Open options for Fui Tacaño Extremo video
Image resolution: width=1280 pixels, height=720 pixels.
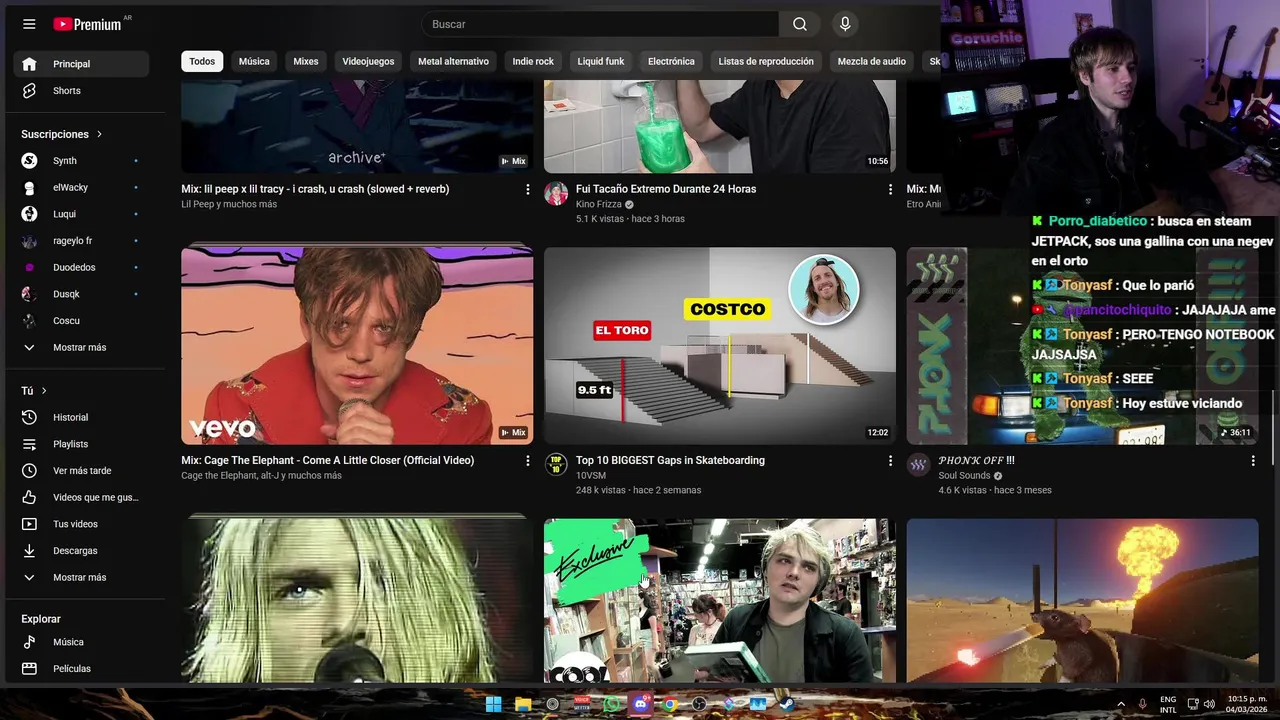pos(890,190)
